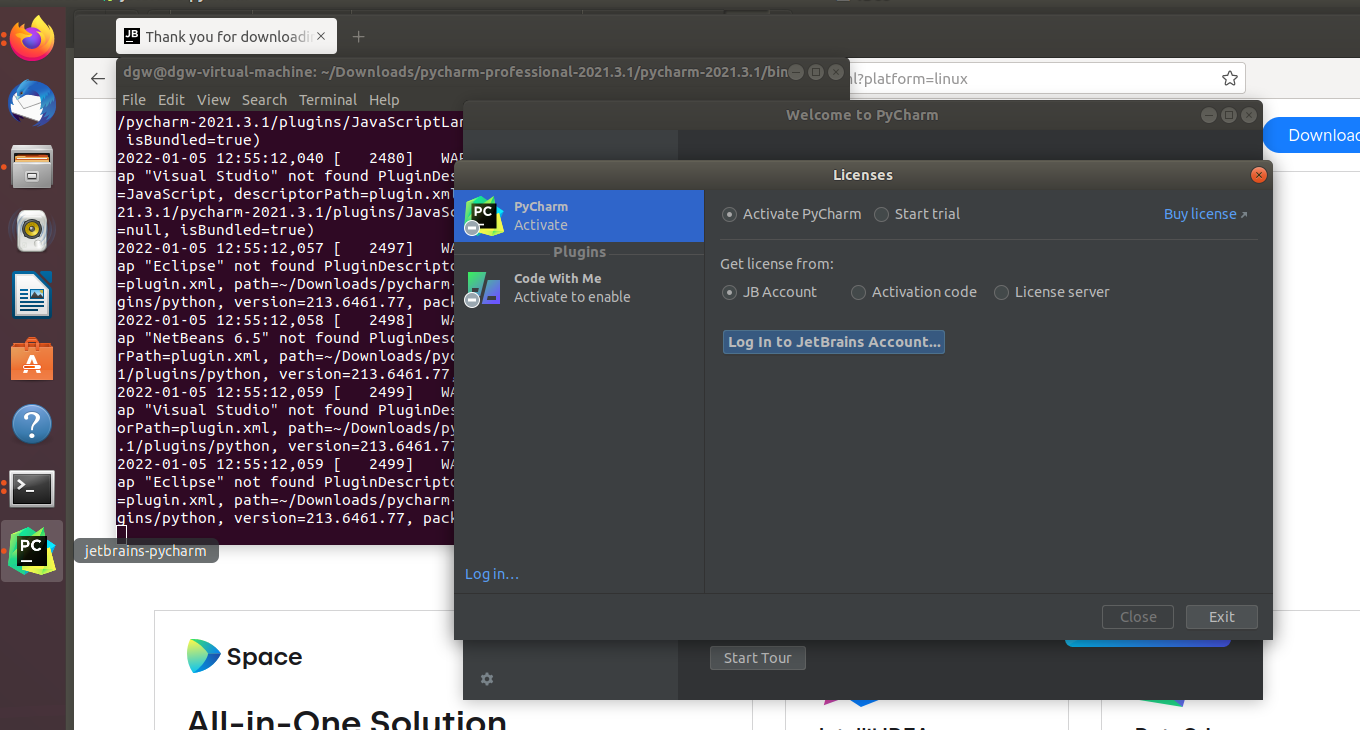The height and width of the screenshot is (730, 1360).
Task: Click the Welcome to PyCharm title bar
Action: coord(862,115)
